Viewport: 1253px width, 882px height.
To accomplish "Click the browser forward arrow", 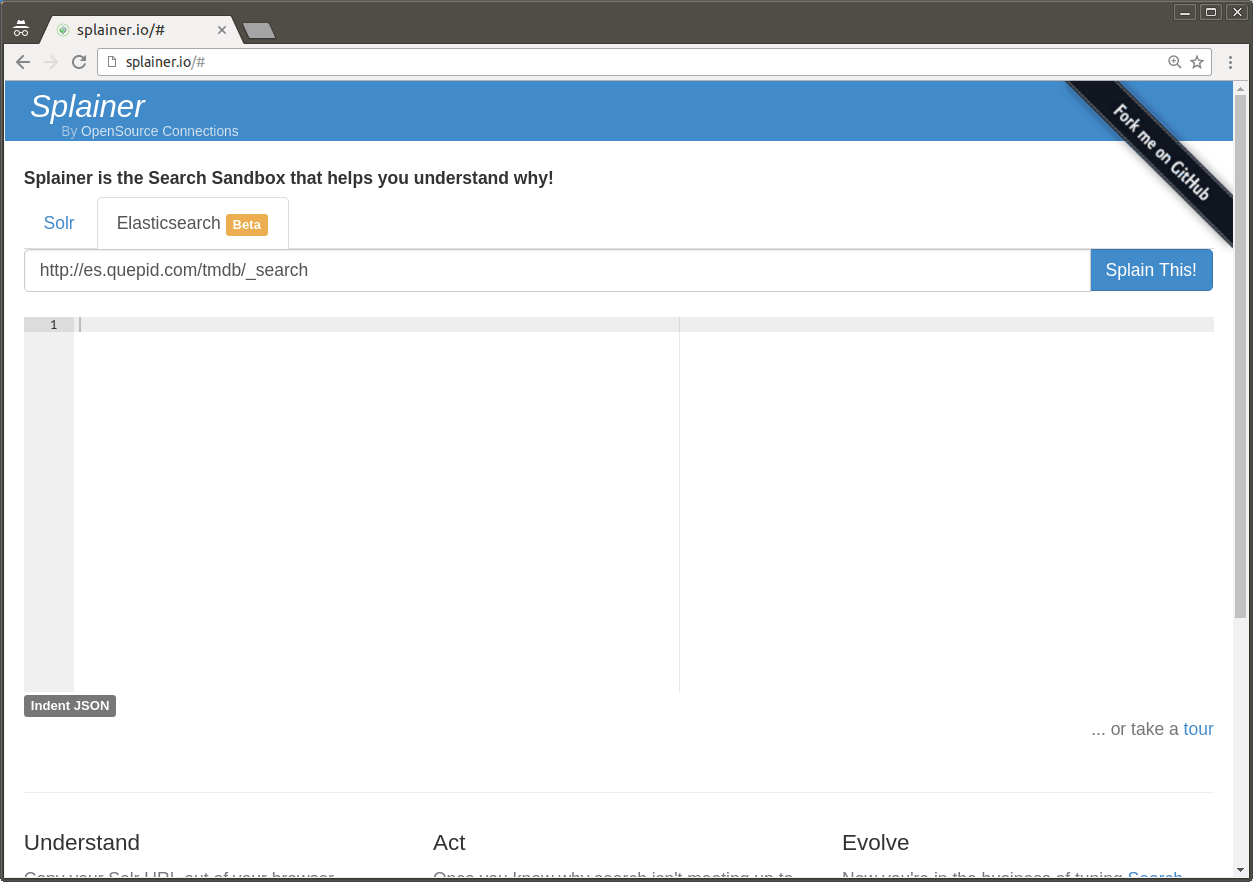I will coord(51,62).
